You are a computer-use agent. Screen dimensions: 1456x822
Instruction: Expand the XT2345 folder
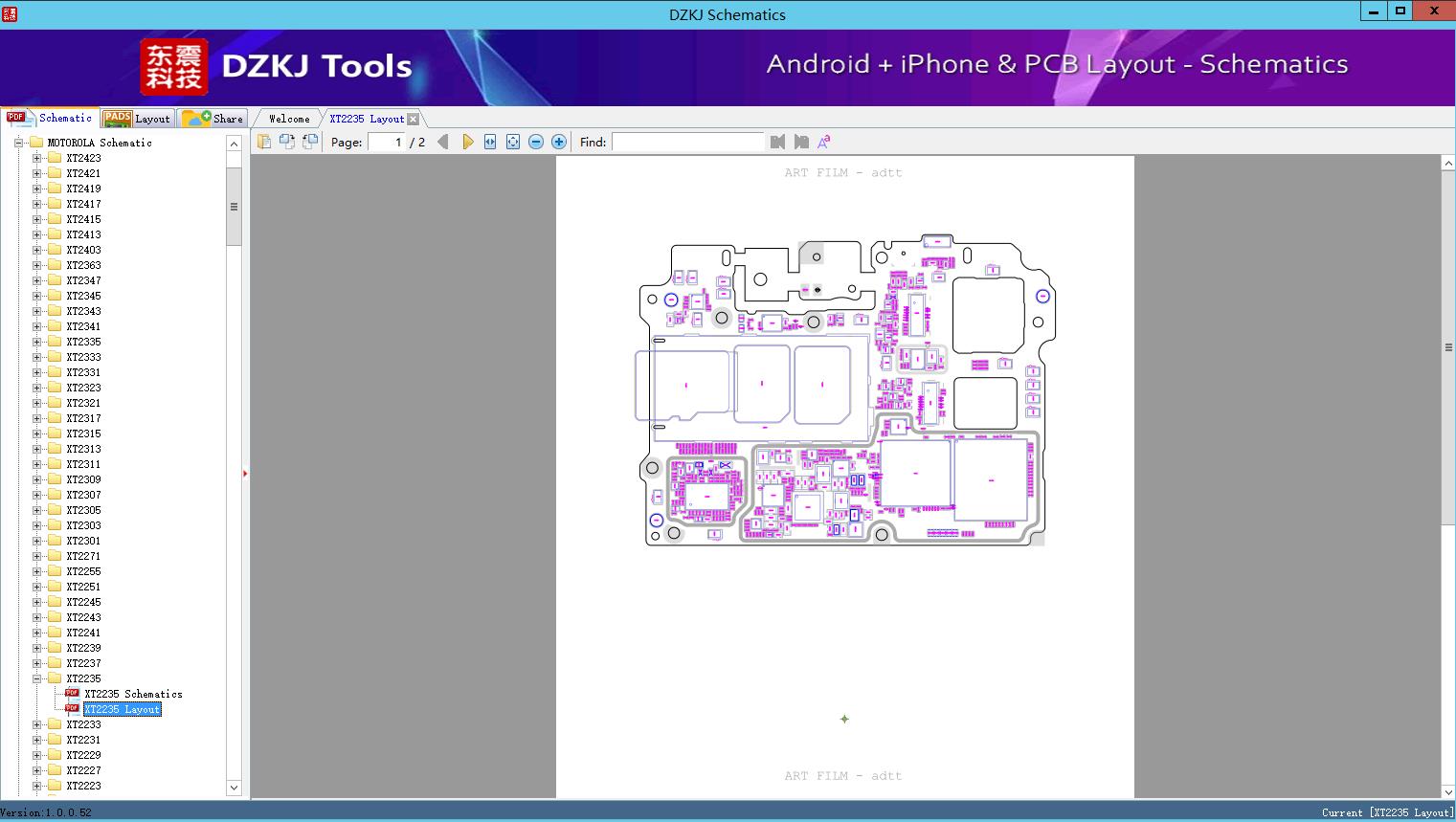36,296
